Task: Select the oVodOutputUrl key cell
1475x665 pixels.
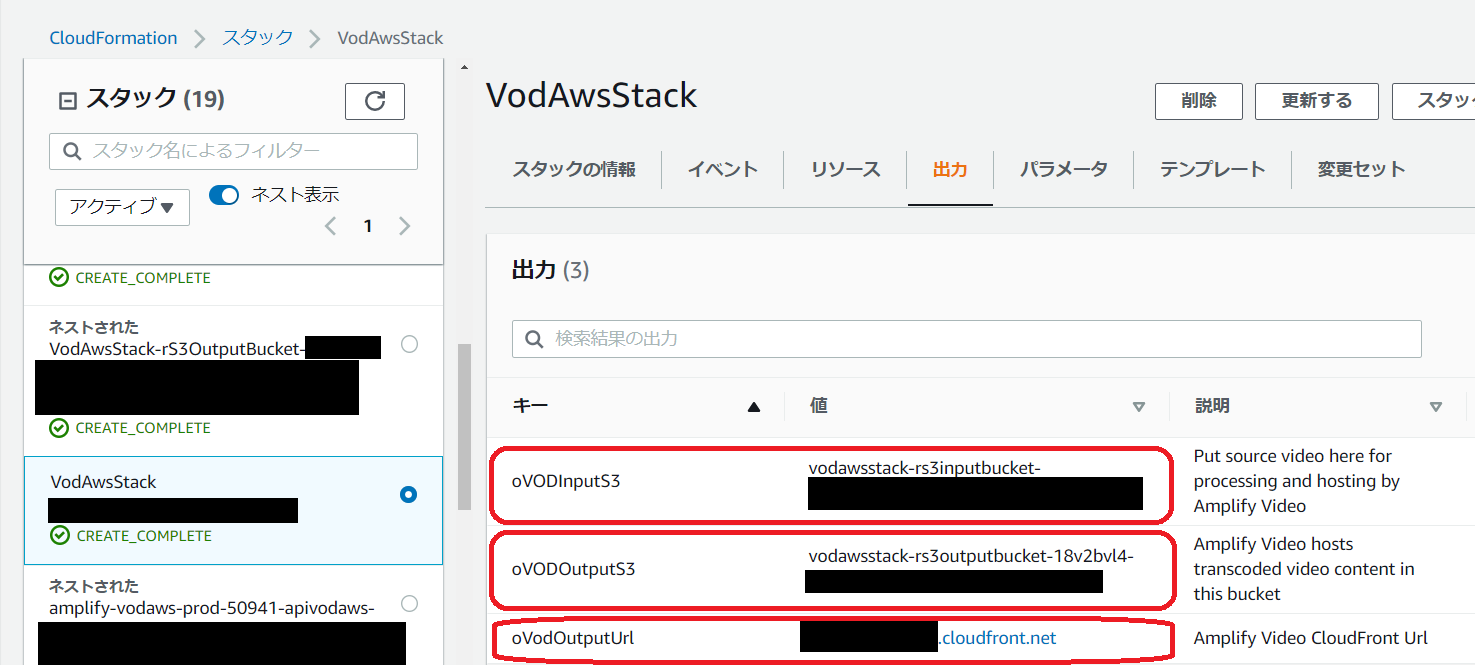Action: pyautogui.click(x=573, y=638)
